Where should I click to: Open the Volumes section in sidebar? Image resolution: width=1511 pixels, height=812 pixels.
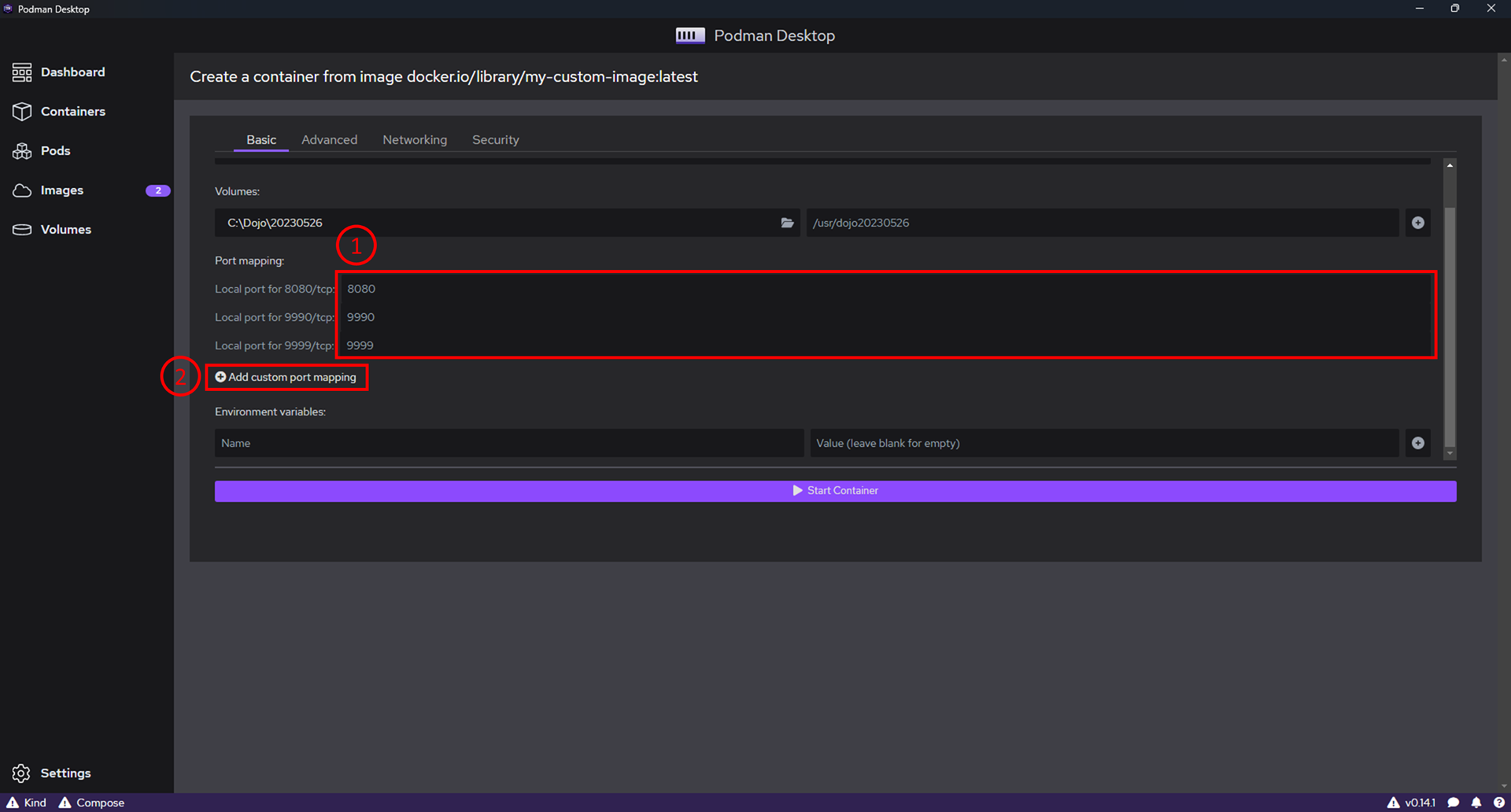[x=52, y=230]
